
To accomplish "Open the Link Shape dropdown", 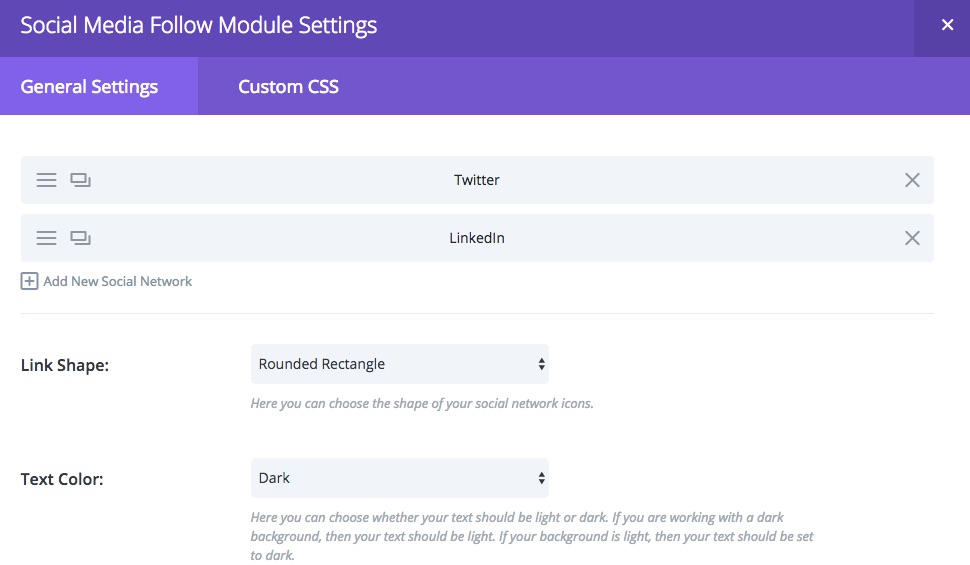I will [400, 364].
